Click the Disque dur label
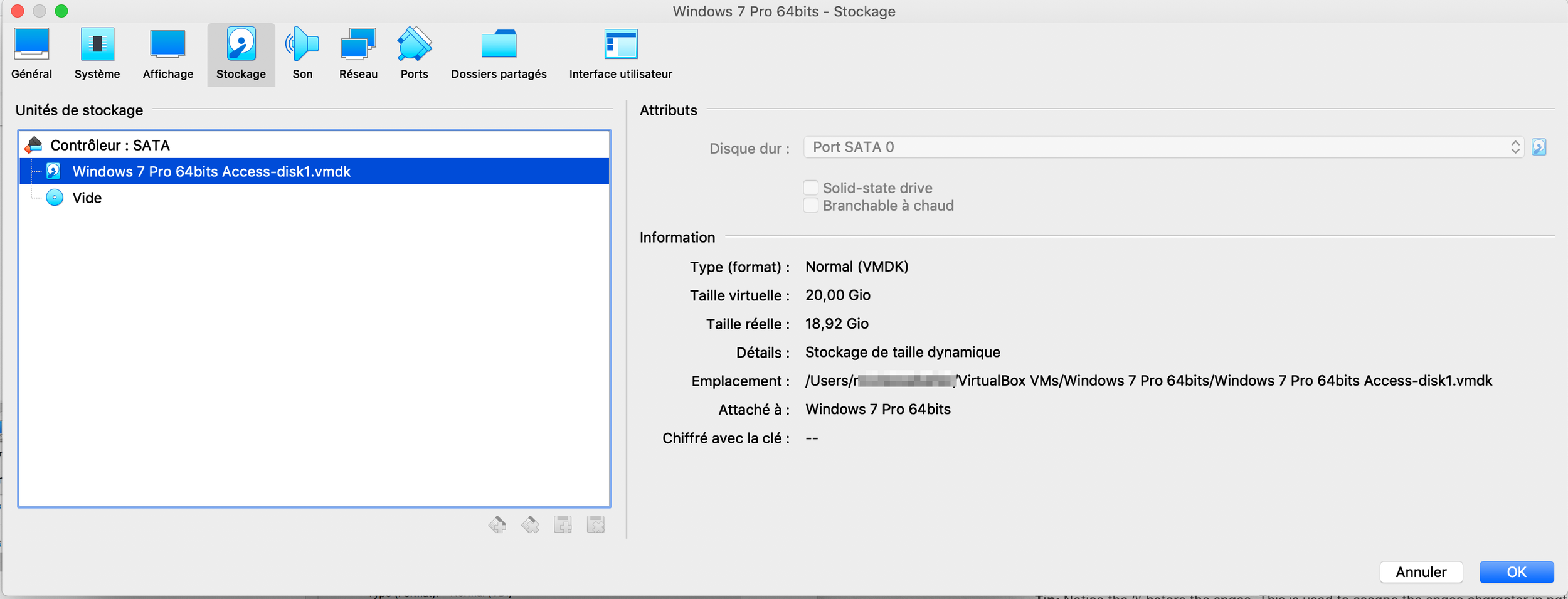This screenshot has width=1568, height=599. (x=750, y=148)
